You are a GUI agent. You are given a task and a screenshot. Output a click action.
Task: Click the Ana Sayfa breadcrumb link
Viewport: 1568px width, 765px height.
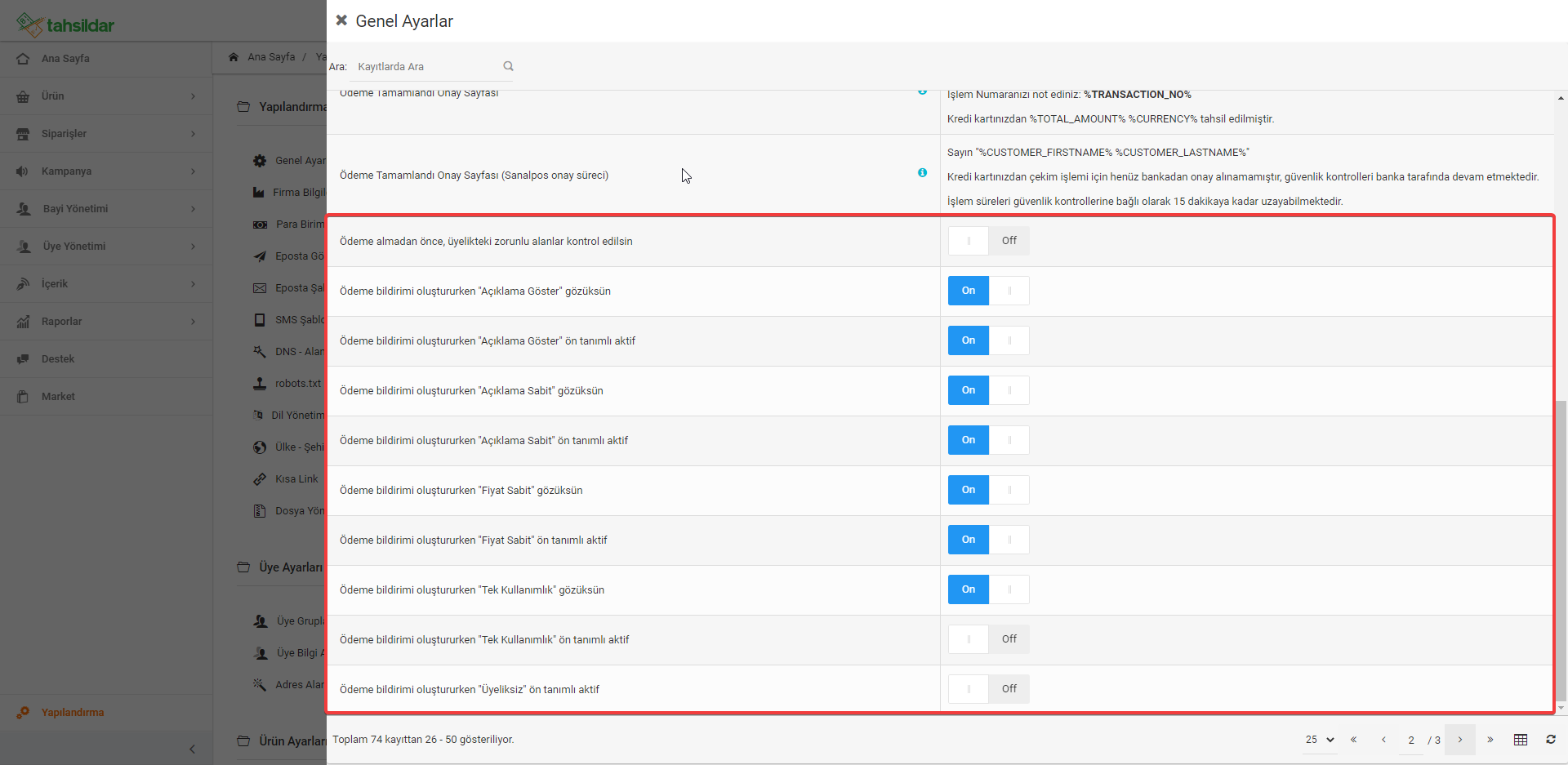pyautogui.click(x=271, y=57)
